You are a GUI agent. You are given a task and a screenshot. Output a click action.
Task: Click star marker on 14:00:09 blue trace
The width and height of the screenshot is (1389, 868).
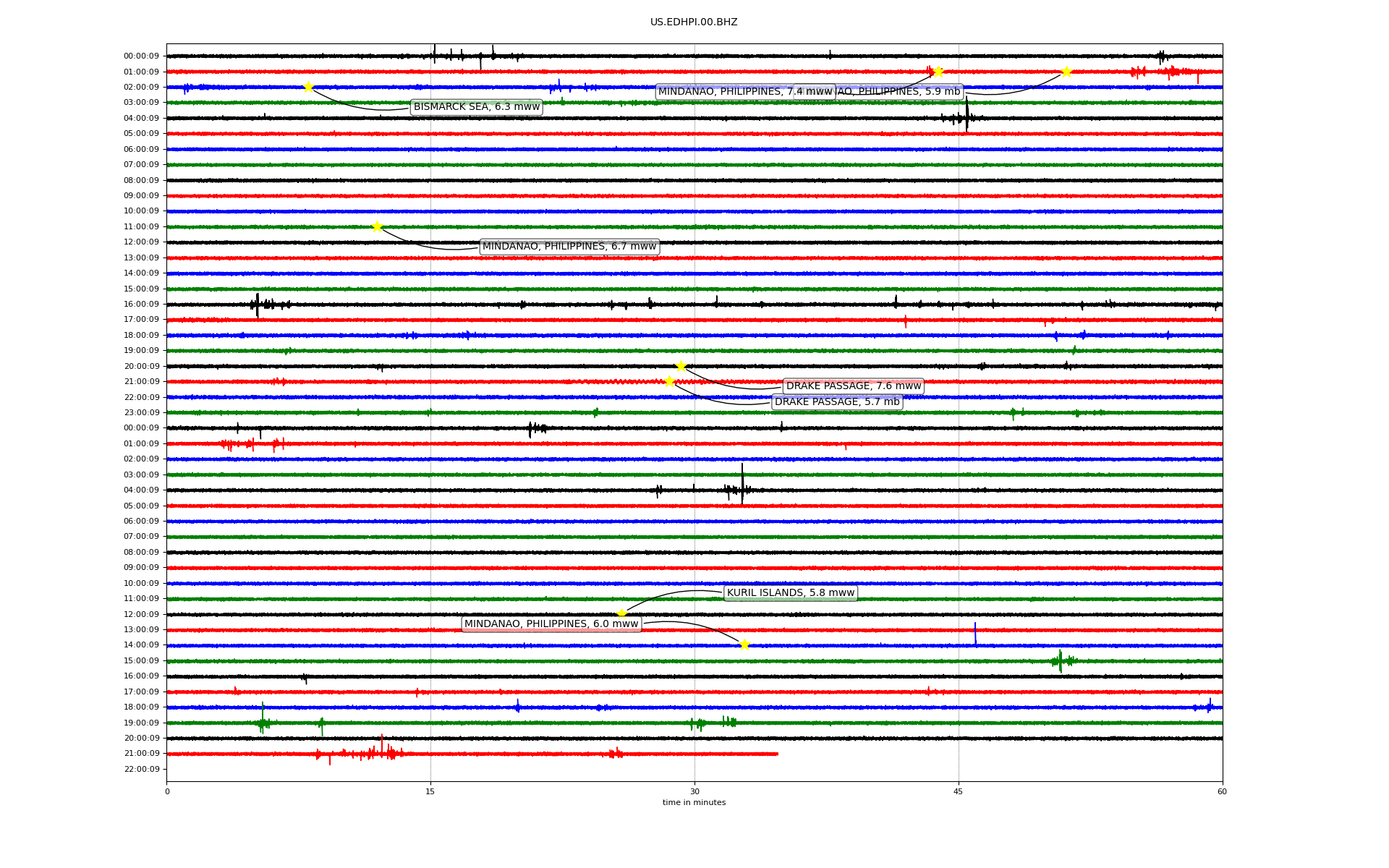pos(744,644)
